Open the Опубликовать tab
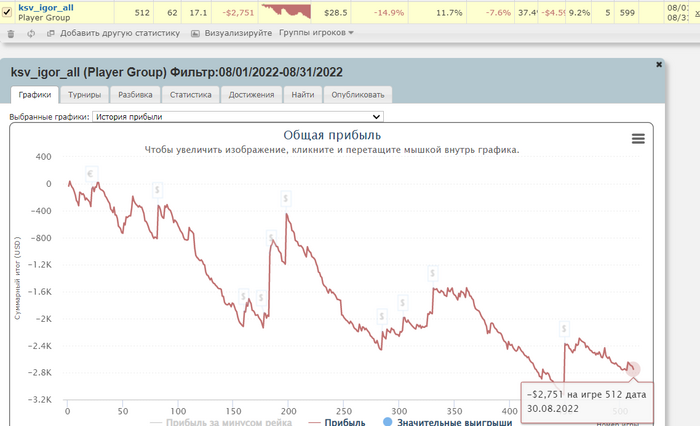This screenshot has width=700, height=426. coord(358,95)
